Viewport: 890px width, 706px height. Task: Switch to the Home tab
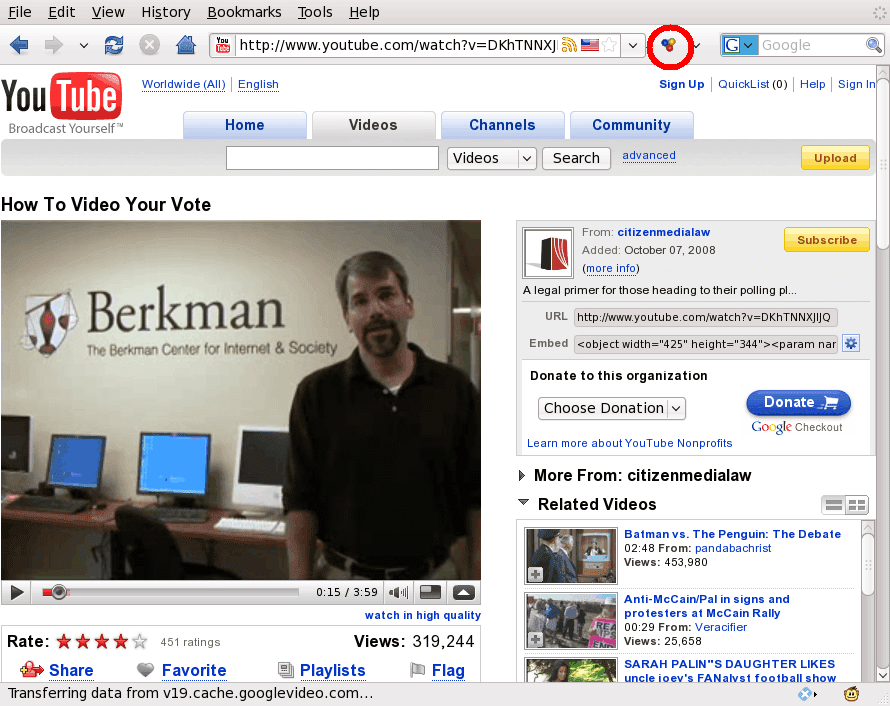click(x=245, y=125)
